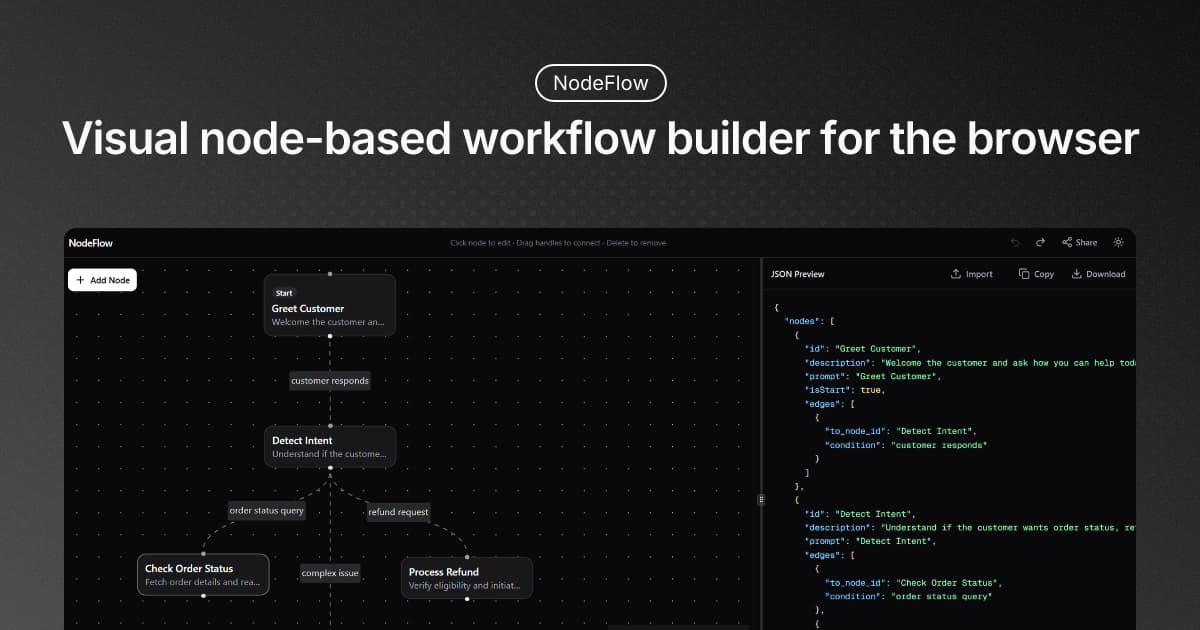Viewport: 1200px width, 630px height.
Task: Select the Check Order Status node
Action: click(x=203, y=574)
